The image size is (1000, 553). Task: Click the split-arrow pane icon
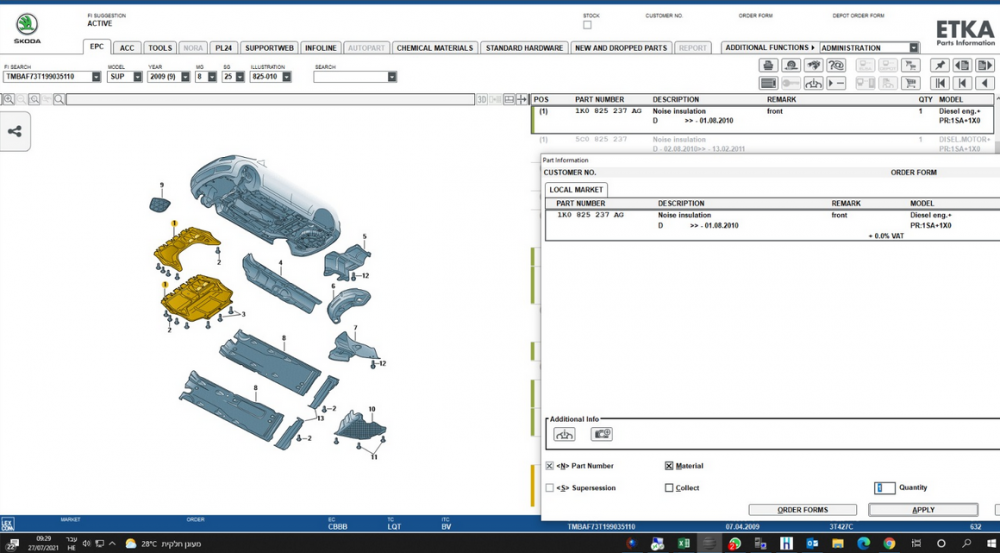point(522,100)
